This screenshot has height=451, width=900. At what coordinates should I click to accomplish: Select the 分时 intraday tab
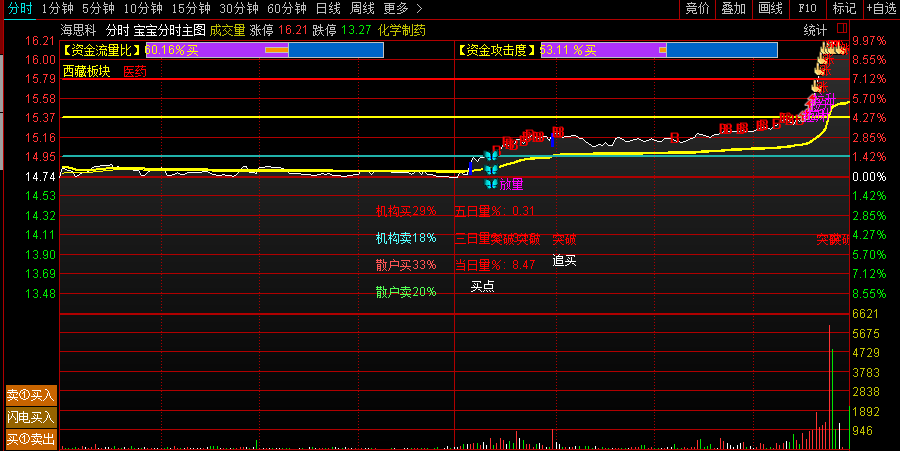coord(20,9)
